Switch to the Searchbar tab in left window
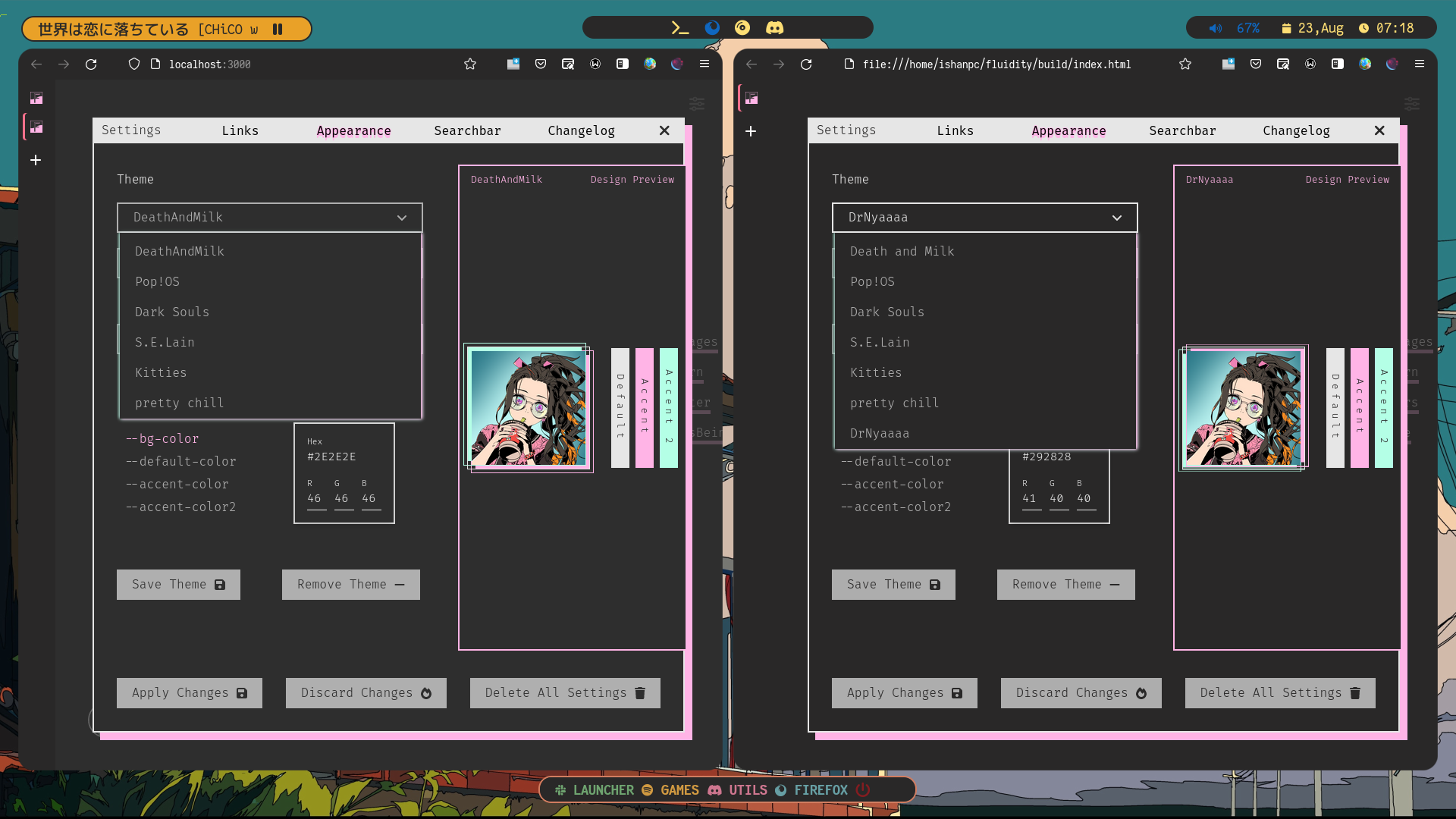The width and height of the screenshot is (1456, 819). (x=467, y=130)
